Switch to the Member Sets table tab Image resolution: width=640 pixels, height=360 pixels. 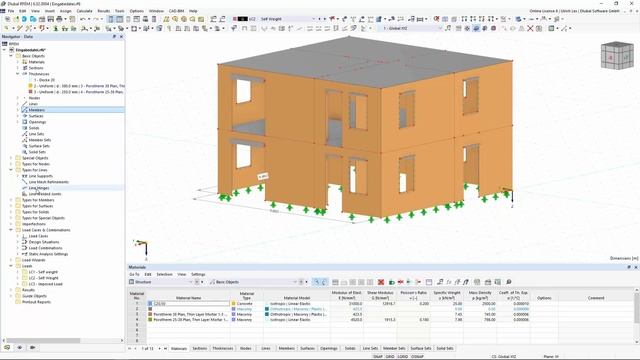(394, 348)
